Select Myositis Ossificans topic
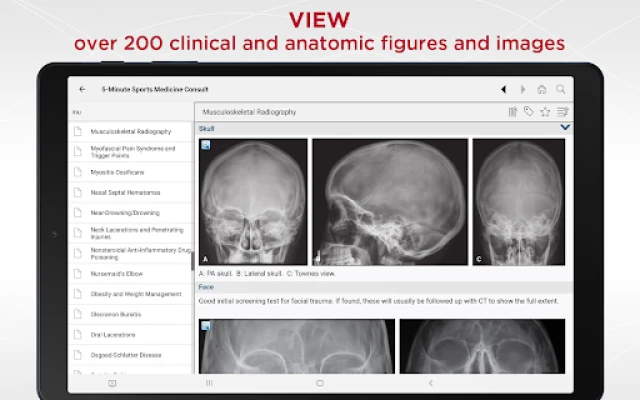Viewport: 640px width, 400px height. point(131,172)
